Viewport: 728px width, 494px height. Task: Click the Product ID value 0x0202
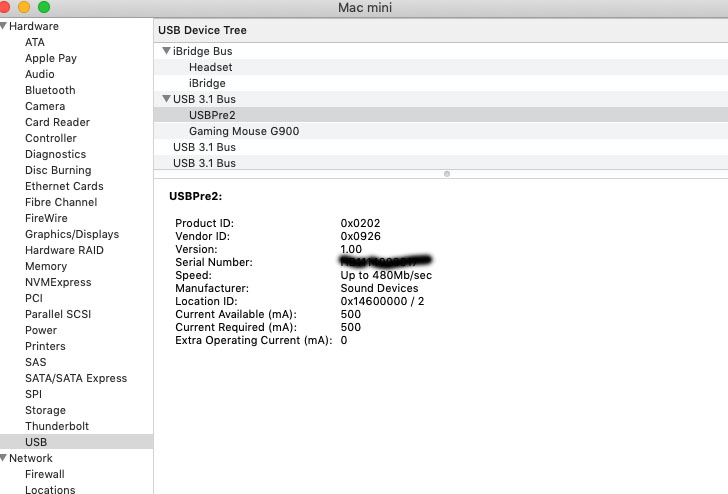(360, 223)
